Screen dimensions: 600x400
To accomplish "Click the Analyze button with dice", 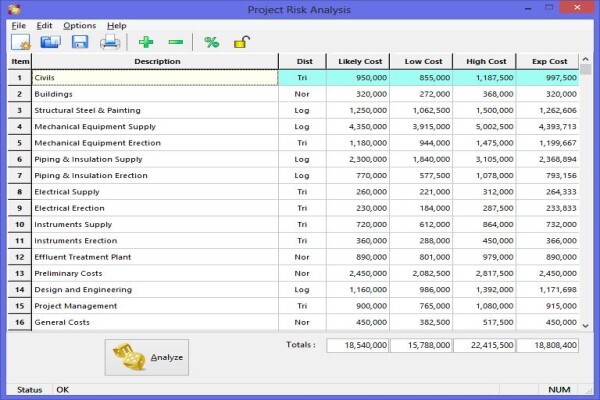I will coord(147,357).
